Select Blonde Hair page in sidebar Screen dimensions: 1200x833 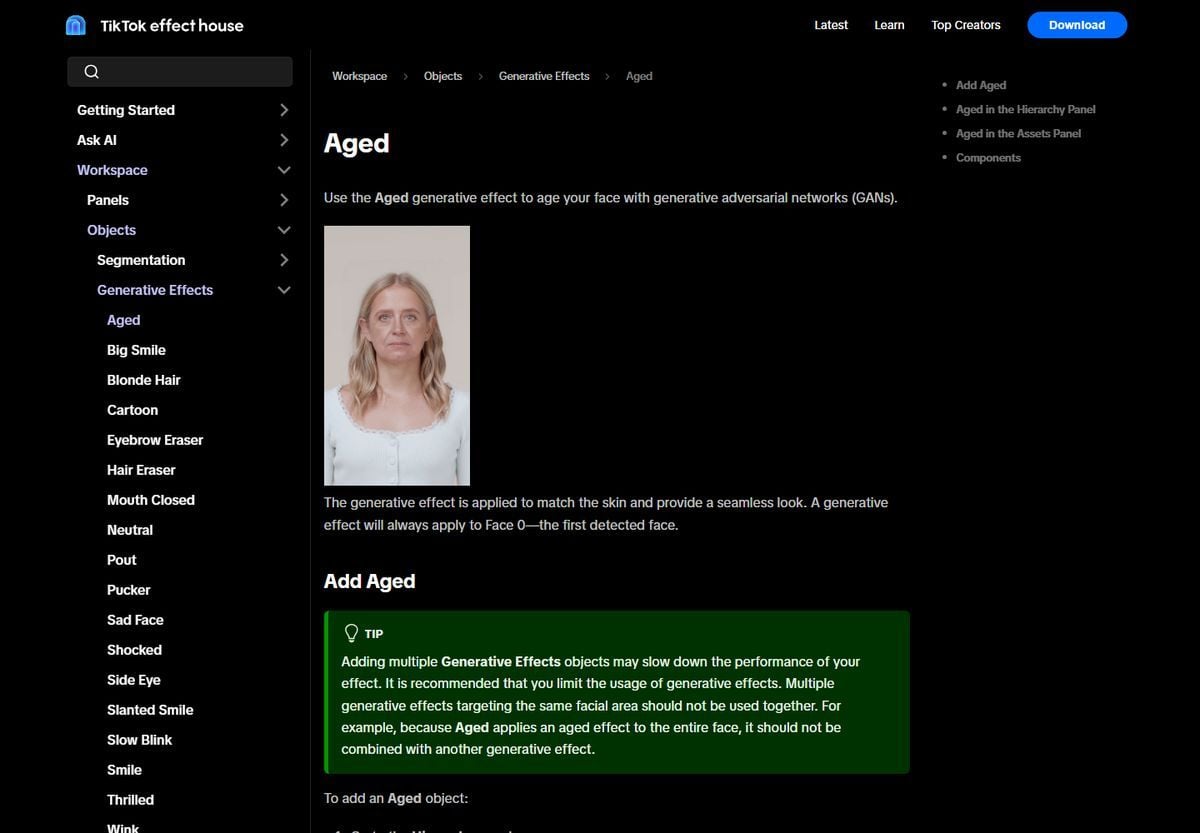click(x=144, y=380)
